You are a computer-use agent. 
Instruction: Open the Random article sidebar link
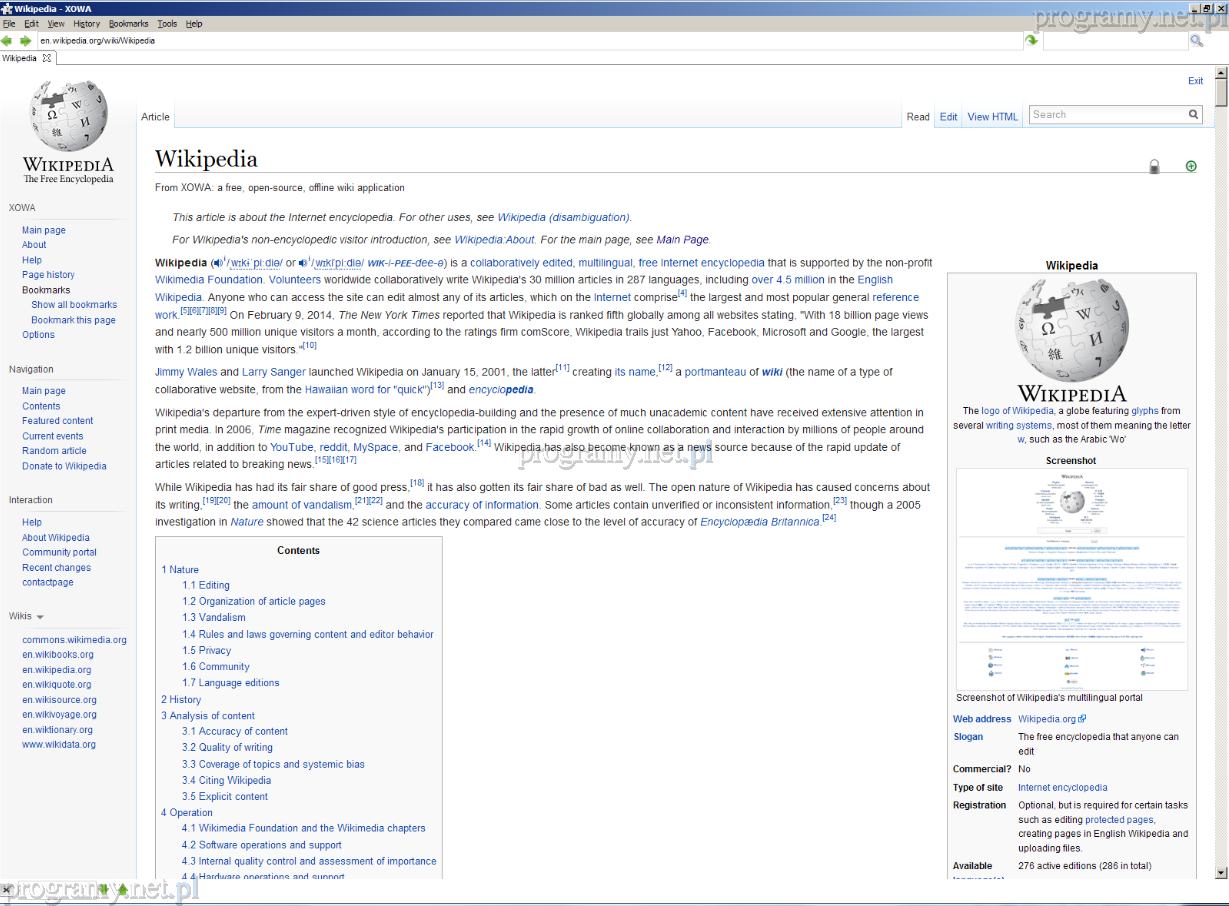point(54,451)
